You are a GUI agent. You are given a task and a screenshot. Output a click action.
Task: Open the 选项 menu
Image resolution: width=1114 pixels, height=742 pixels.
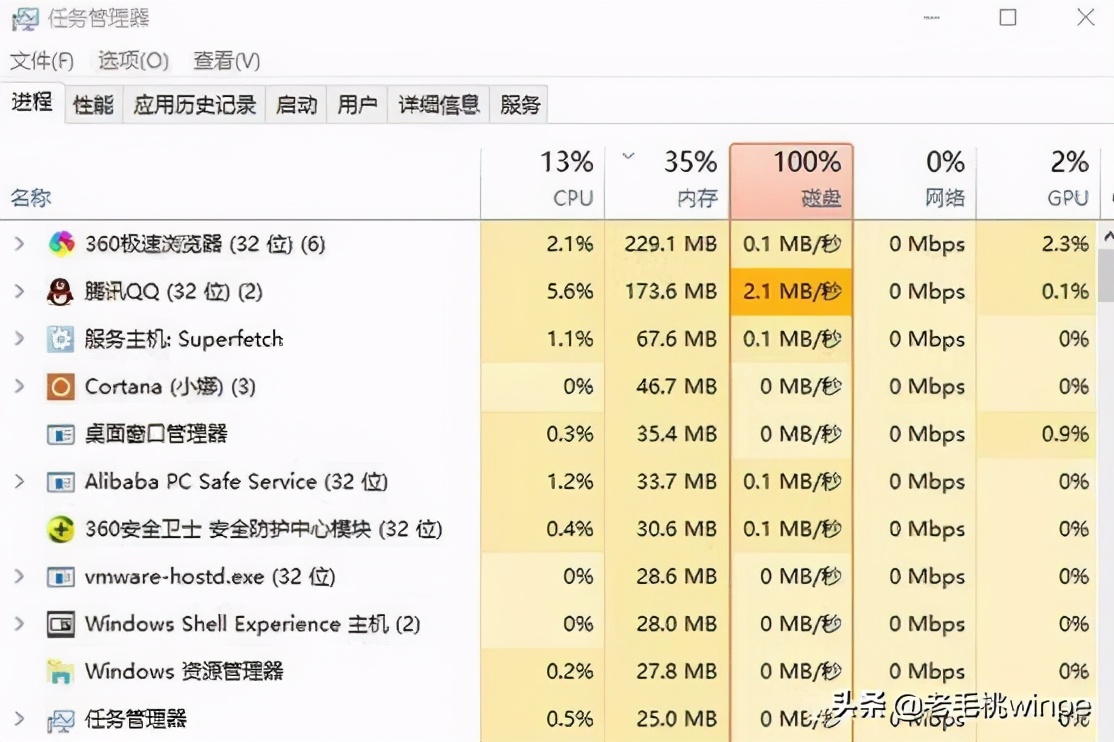pos(131,61)
